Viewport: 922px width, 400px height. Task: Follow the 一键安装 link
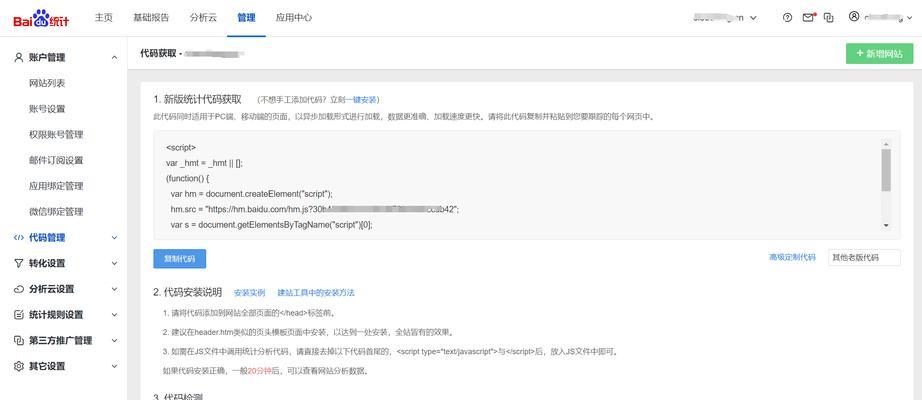pos(362,99)
